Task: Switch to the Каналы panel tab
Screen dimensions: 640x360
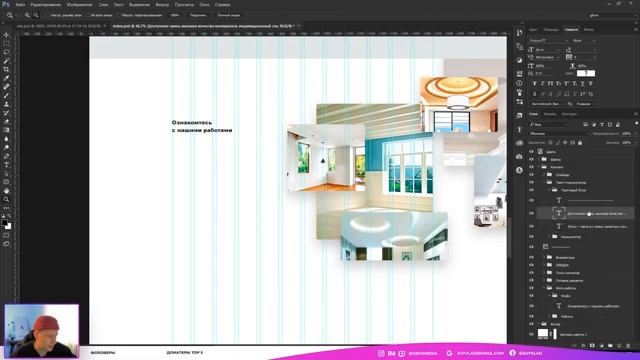Action: (550, 114)
